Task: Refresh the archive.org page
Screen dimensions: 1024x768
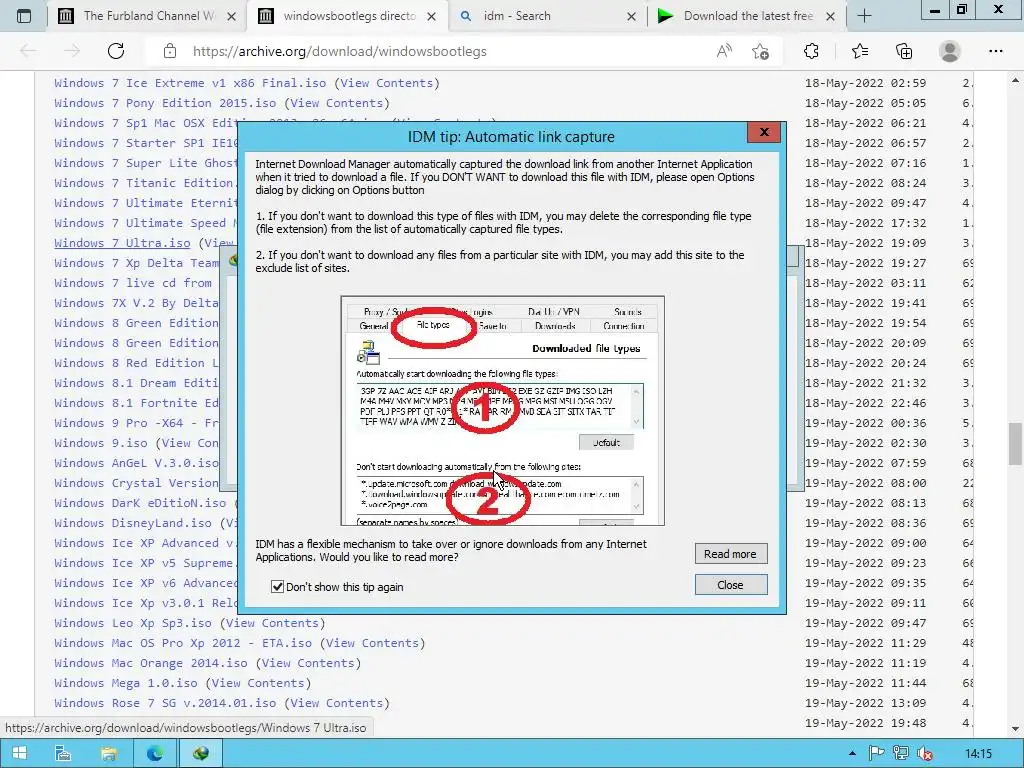Action: 116,51
